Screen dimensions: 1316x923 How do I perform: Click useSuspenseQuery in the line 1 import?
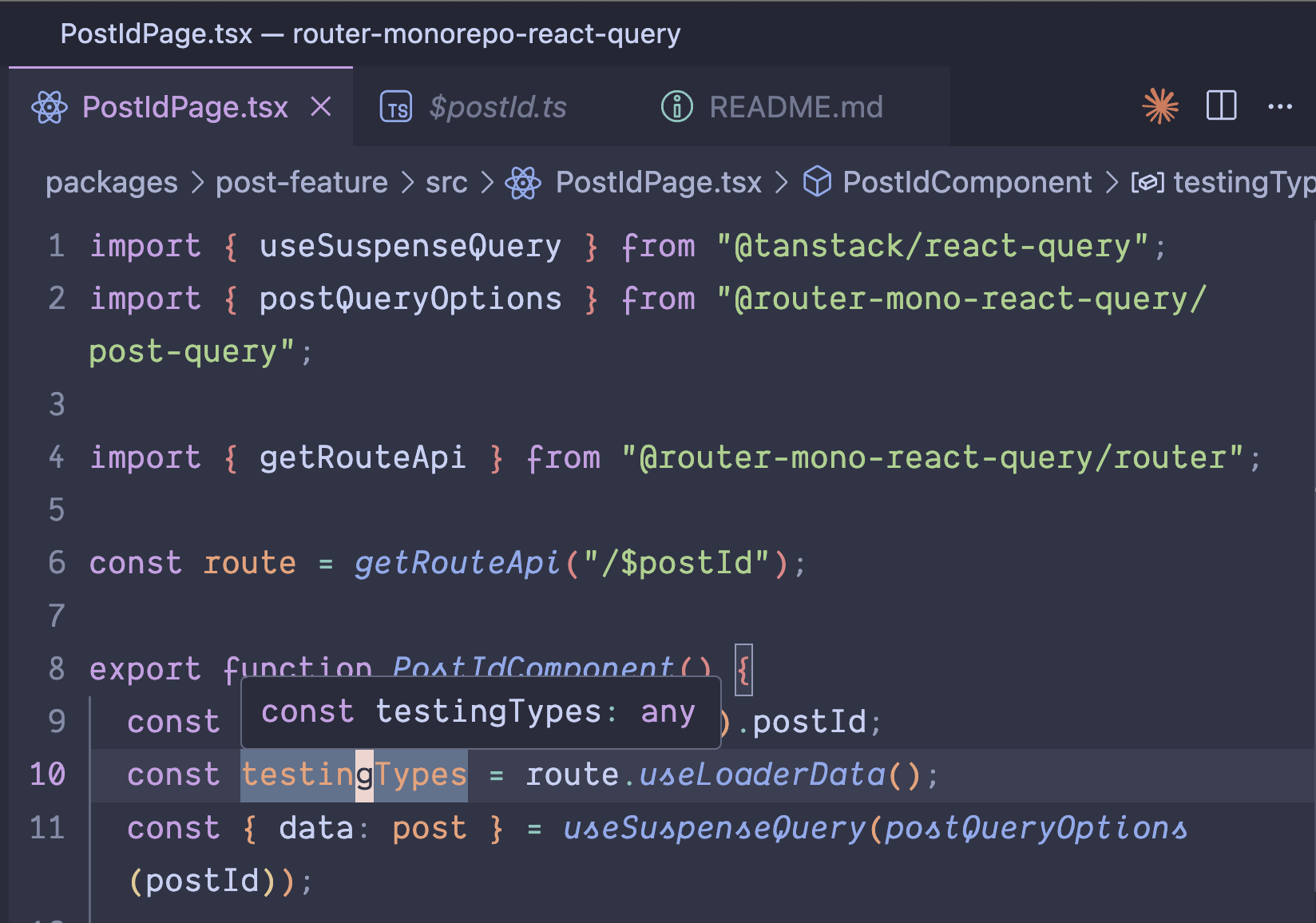(x=410, y=246)
